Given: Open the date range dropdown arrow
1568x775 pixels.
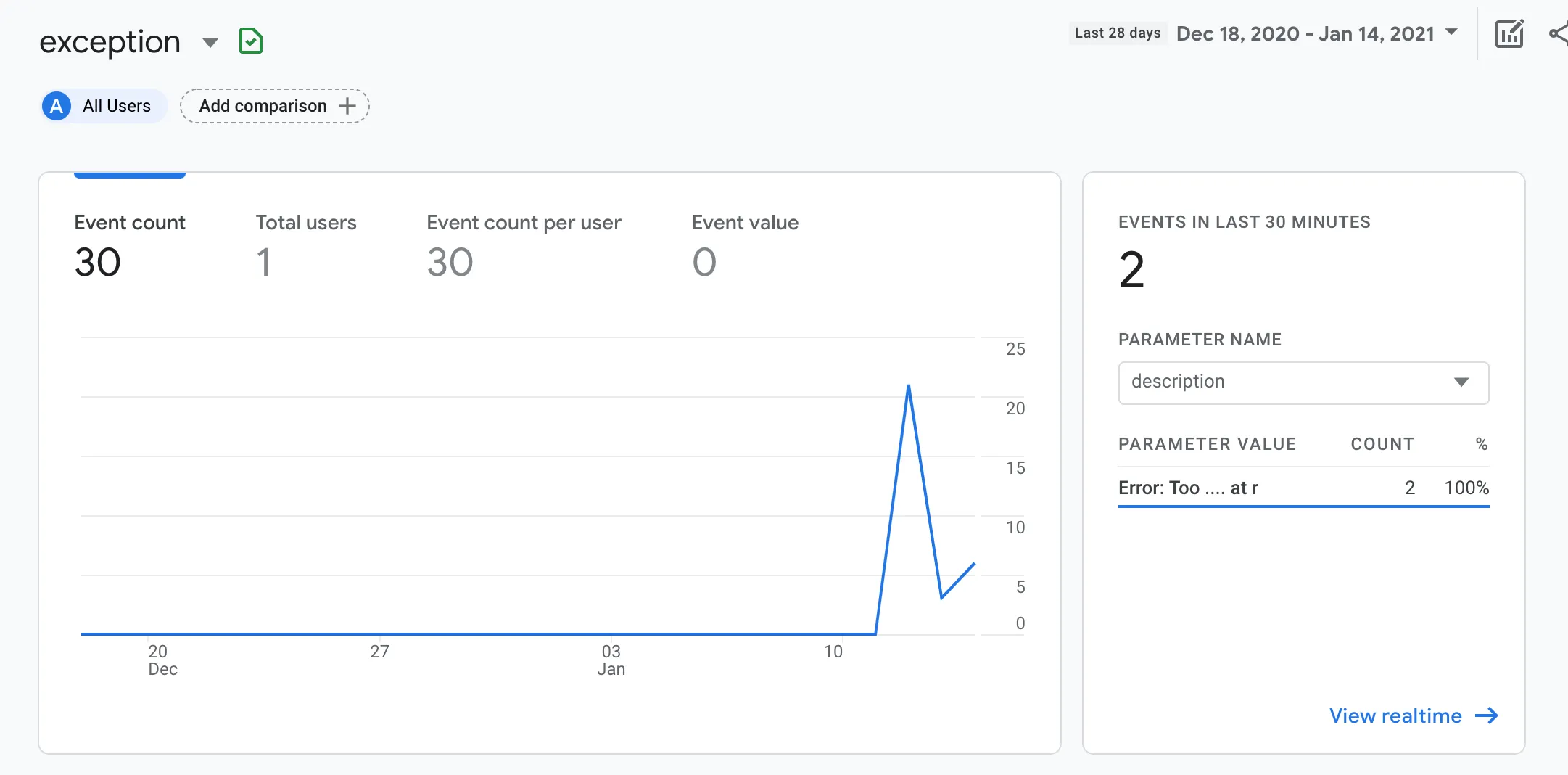Looking at the screenshot, I should [1451, 33].
